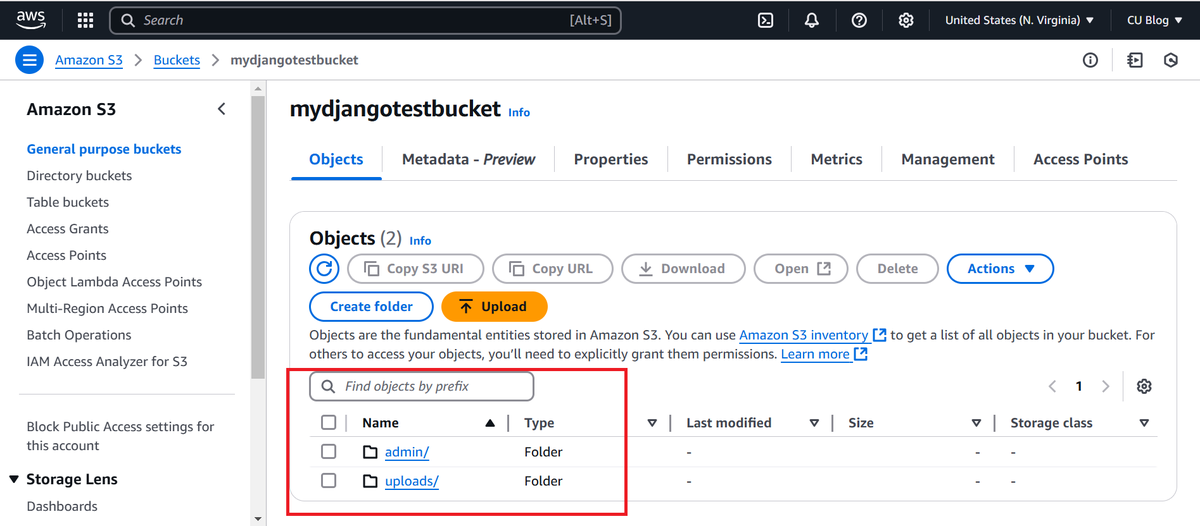Image resolution: width=1200 pixels, height=526 pixels.
Task: Sort by Last modified column arrow
Action: pos(814,423)
